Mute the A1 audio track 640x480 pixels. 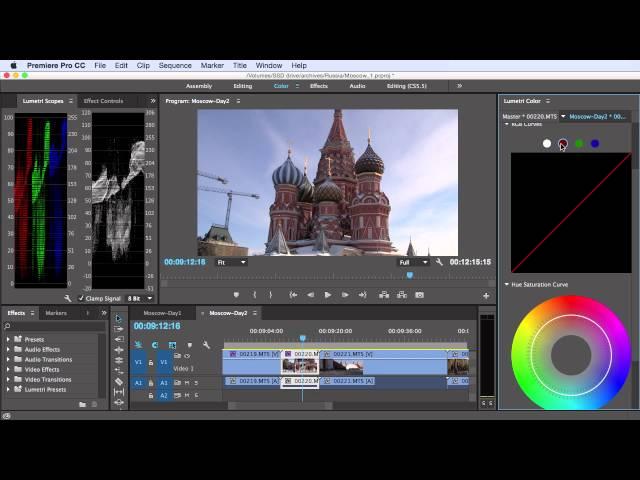pos(187,383)
